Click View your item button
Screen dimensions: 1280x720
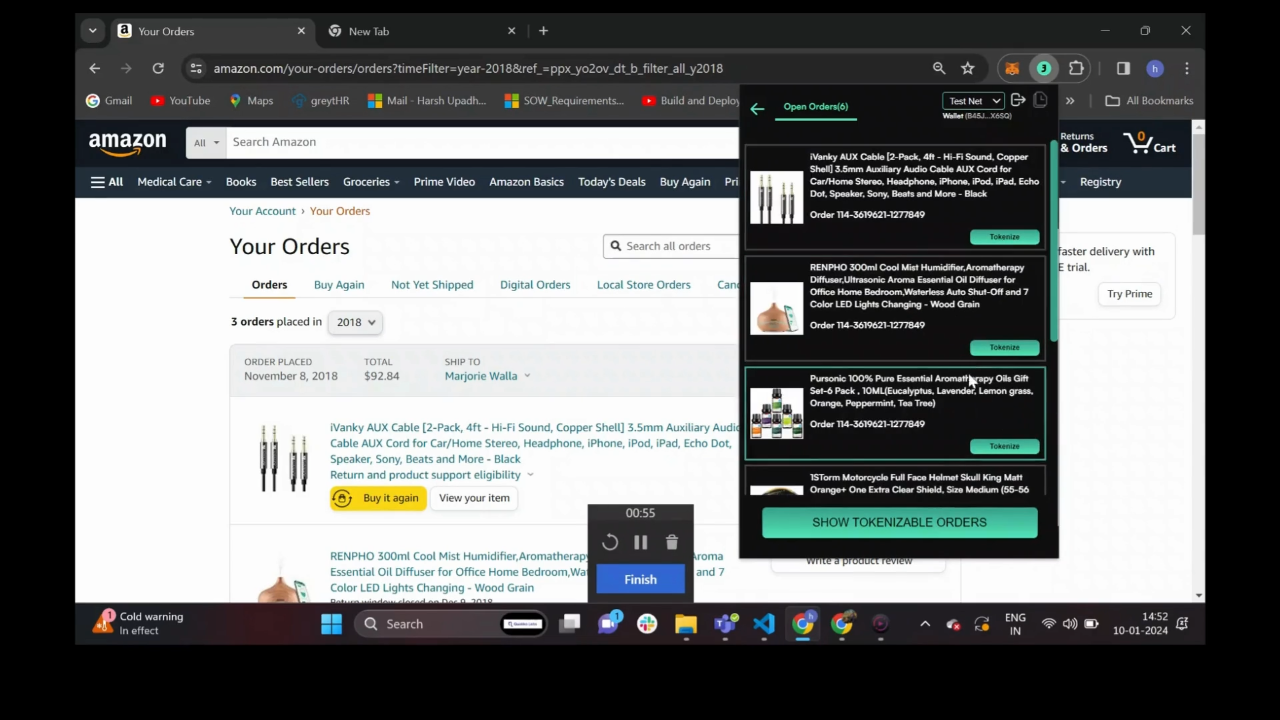coord(474,498)
